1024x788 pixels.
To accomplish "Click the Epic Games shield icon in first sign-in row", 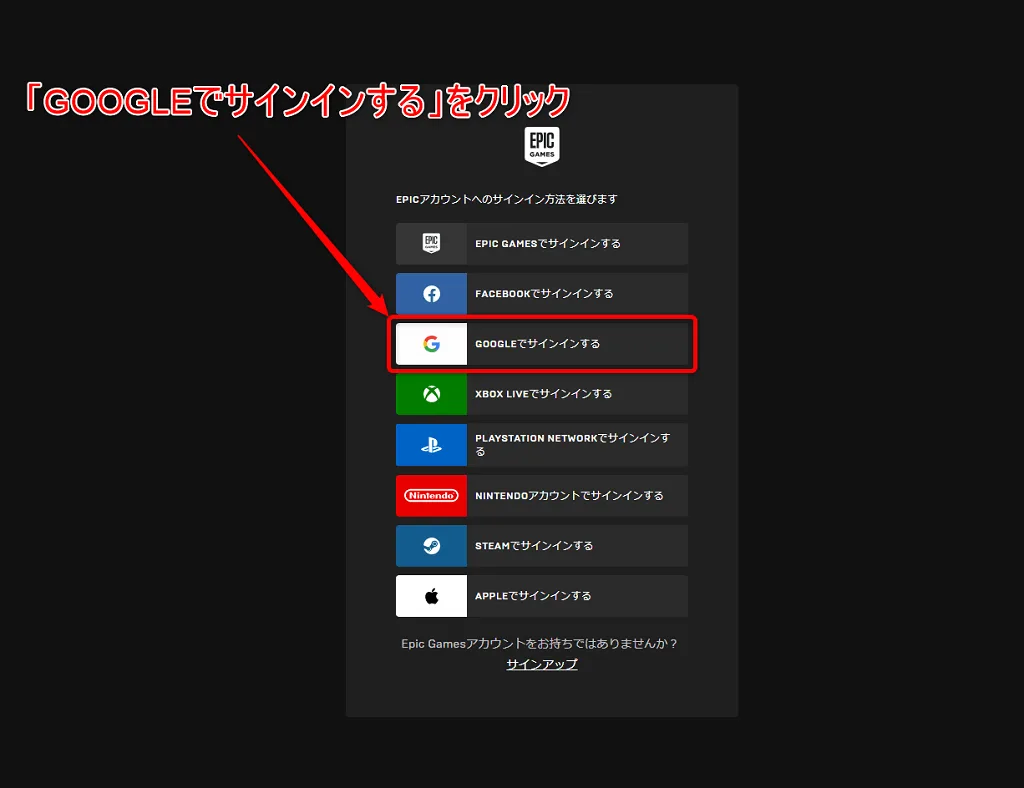I will pyautogui.click(x=431, y=244).
